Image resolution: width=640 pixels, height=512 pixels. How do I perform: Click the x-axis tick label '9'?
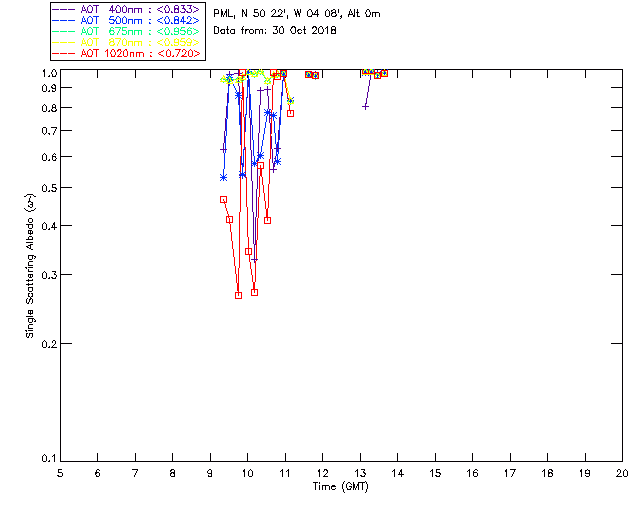(x=210, y=474)
